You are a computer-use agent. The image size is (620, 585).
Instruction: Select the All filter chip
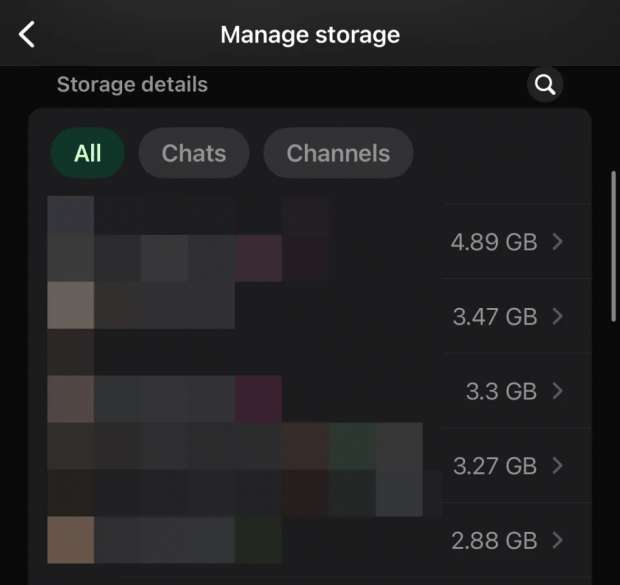coord(88,153)
